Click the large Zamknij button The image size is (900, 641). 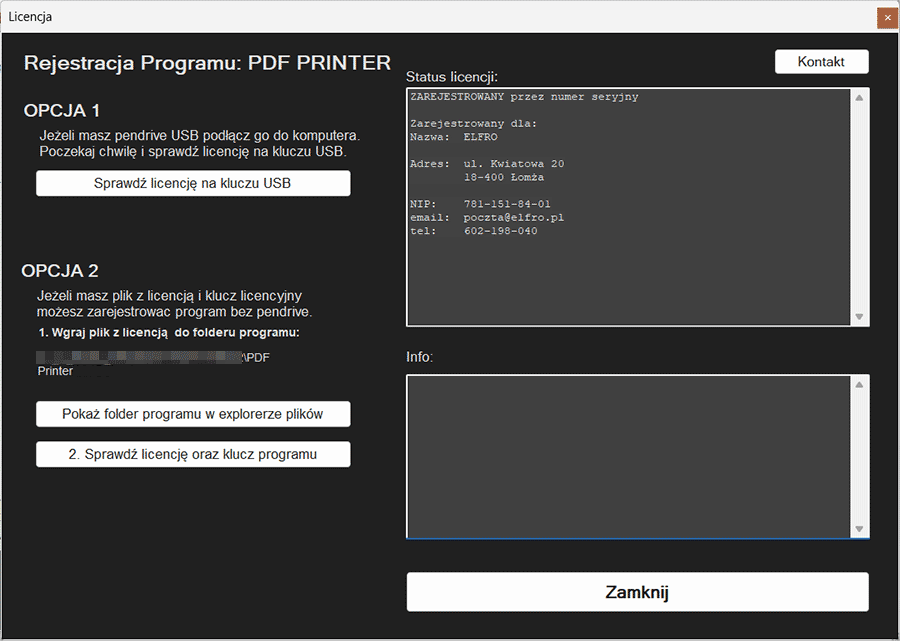(x=637, y=592)
